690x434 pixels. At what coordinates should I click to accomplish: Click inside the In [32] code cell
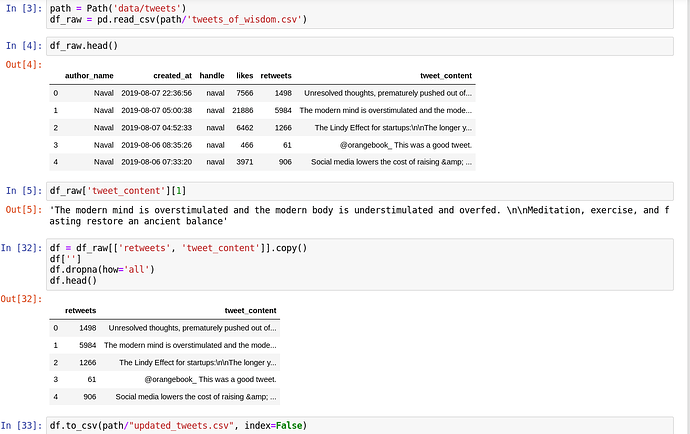[x=360, y=265]
